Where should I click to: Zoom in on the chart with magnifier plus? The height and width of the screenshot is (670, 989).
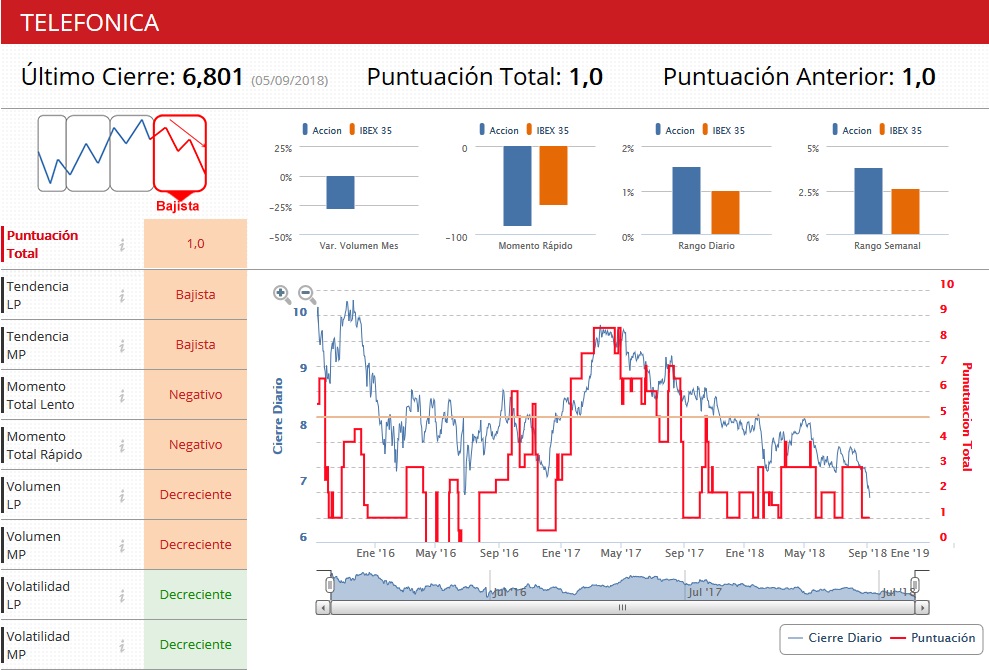281,293
